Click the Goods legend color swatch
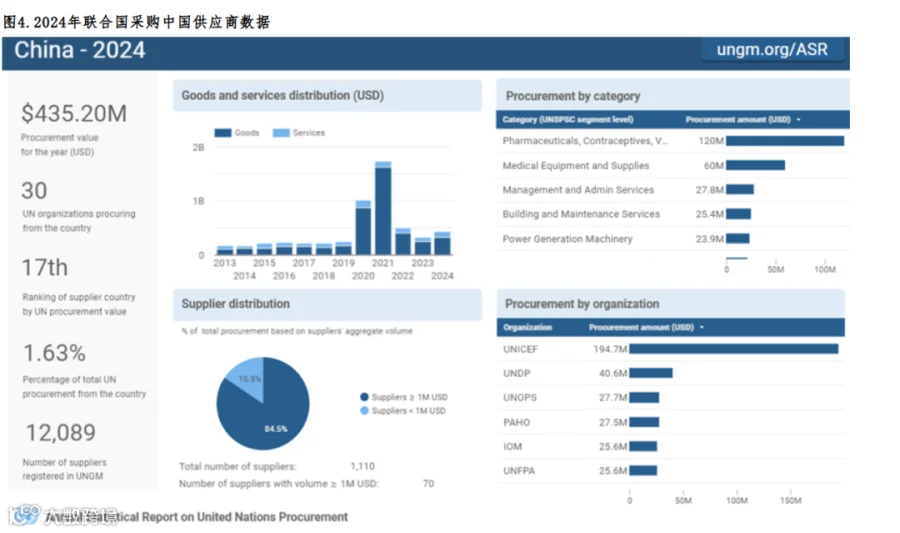The height and width of the screenshot is (533, 900). point(223,133)
